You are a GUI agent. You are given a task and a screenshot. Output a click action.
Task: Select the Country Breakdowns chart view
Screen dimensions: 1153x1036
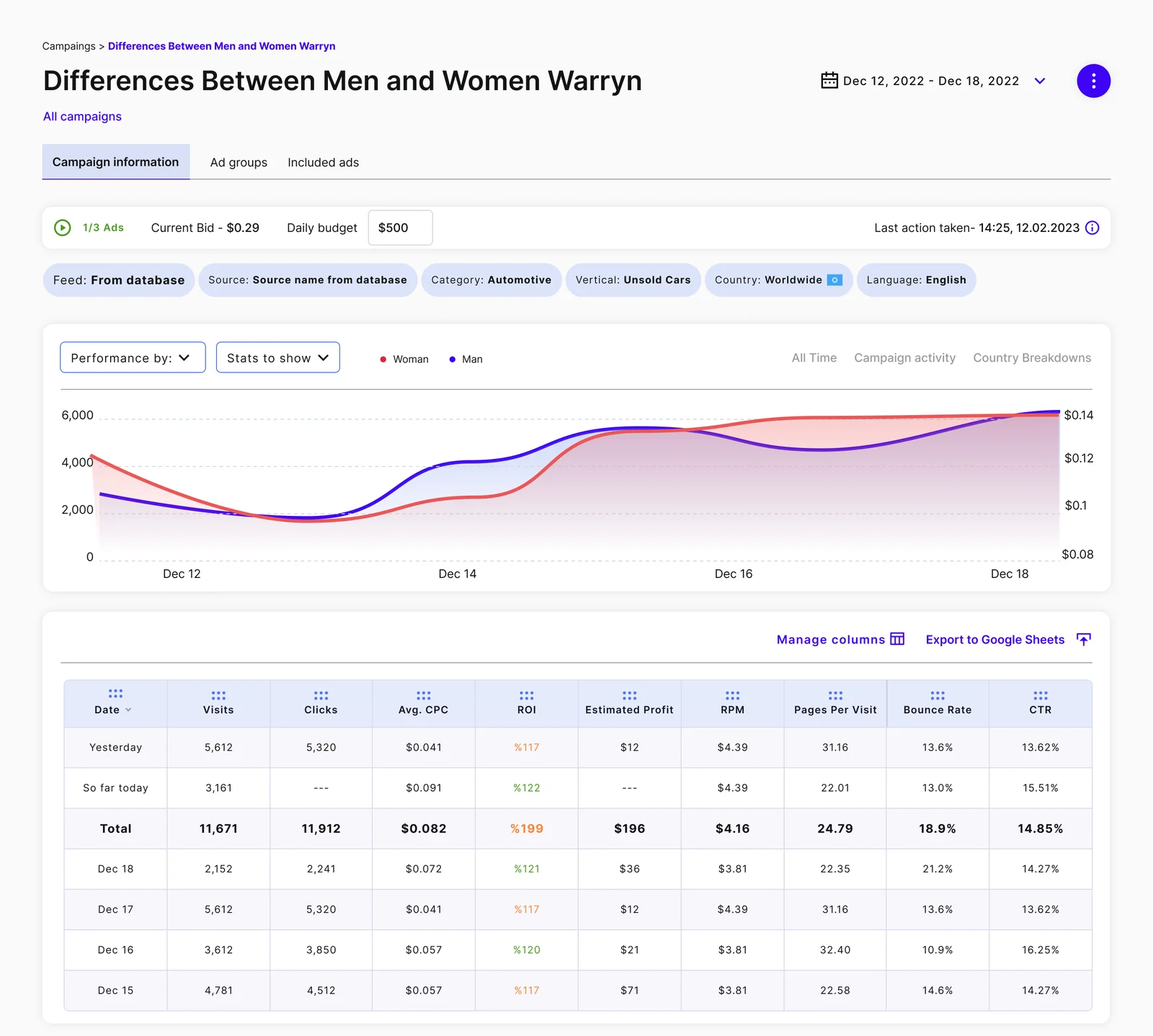(1032, 358)
